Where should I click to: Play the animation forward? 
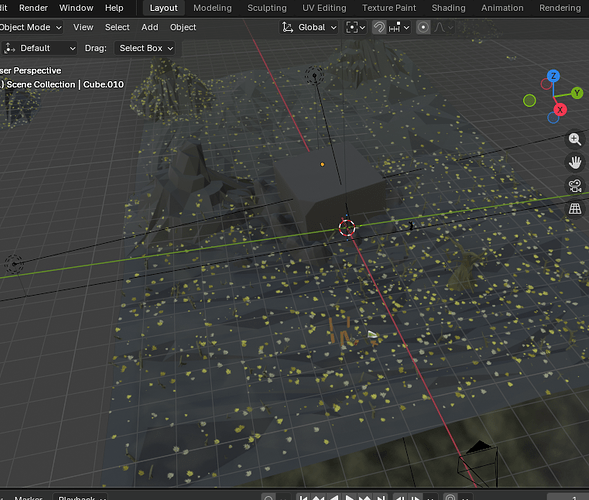pyautogui.click(x=349, y=497)
